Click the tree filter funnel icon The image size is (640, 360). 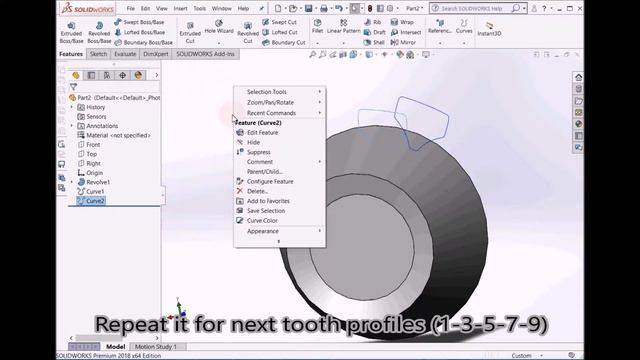point(73,87)
